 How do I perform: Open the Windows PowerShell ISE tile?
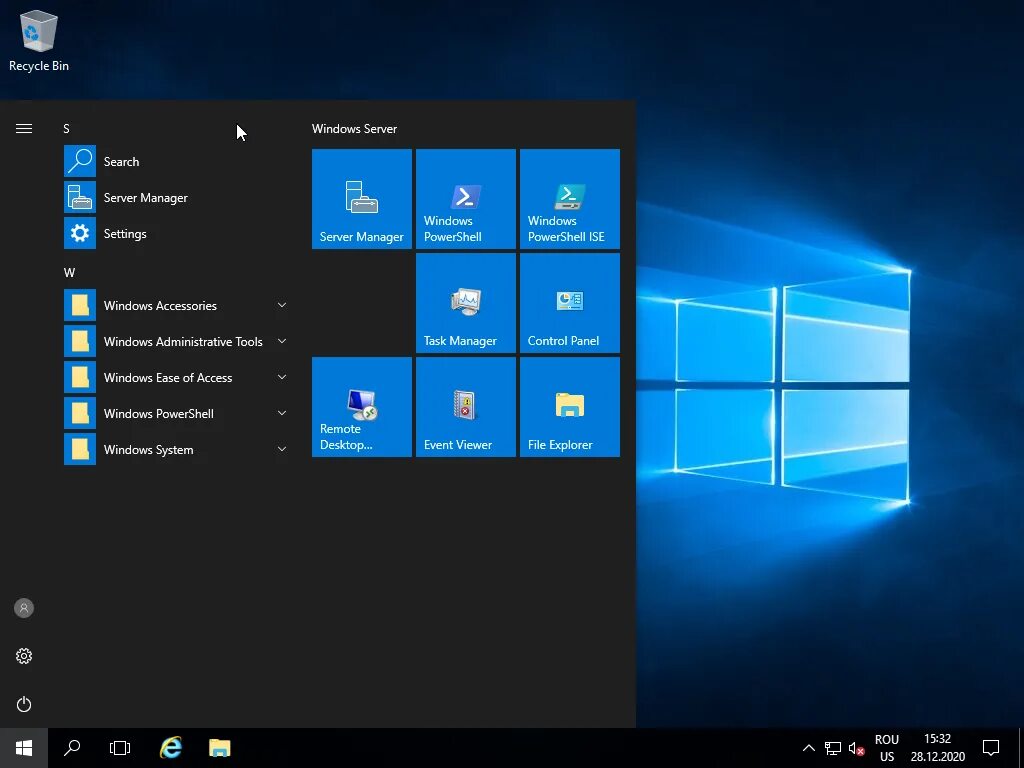pyautogui.click(x=569, y=199)
